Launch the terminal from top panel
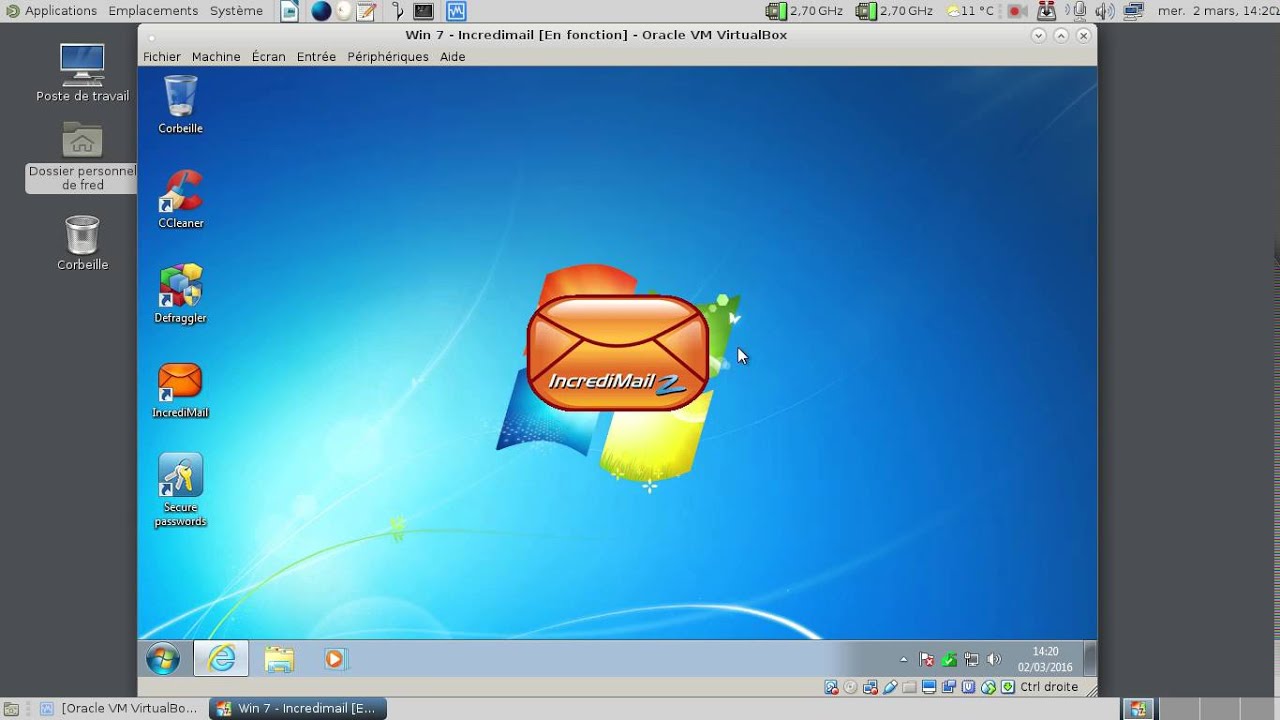The height and width of the screenshot is (720, 1280). (424, 11)
